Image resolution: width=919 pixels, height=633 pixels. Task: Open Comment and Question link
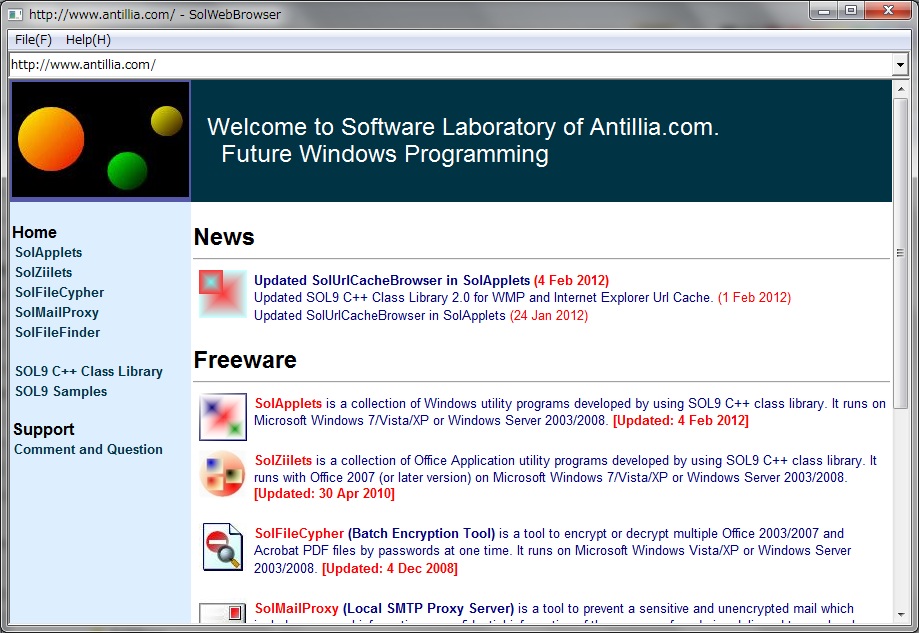(89, 450)
